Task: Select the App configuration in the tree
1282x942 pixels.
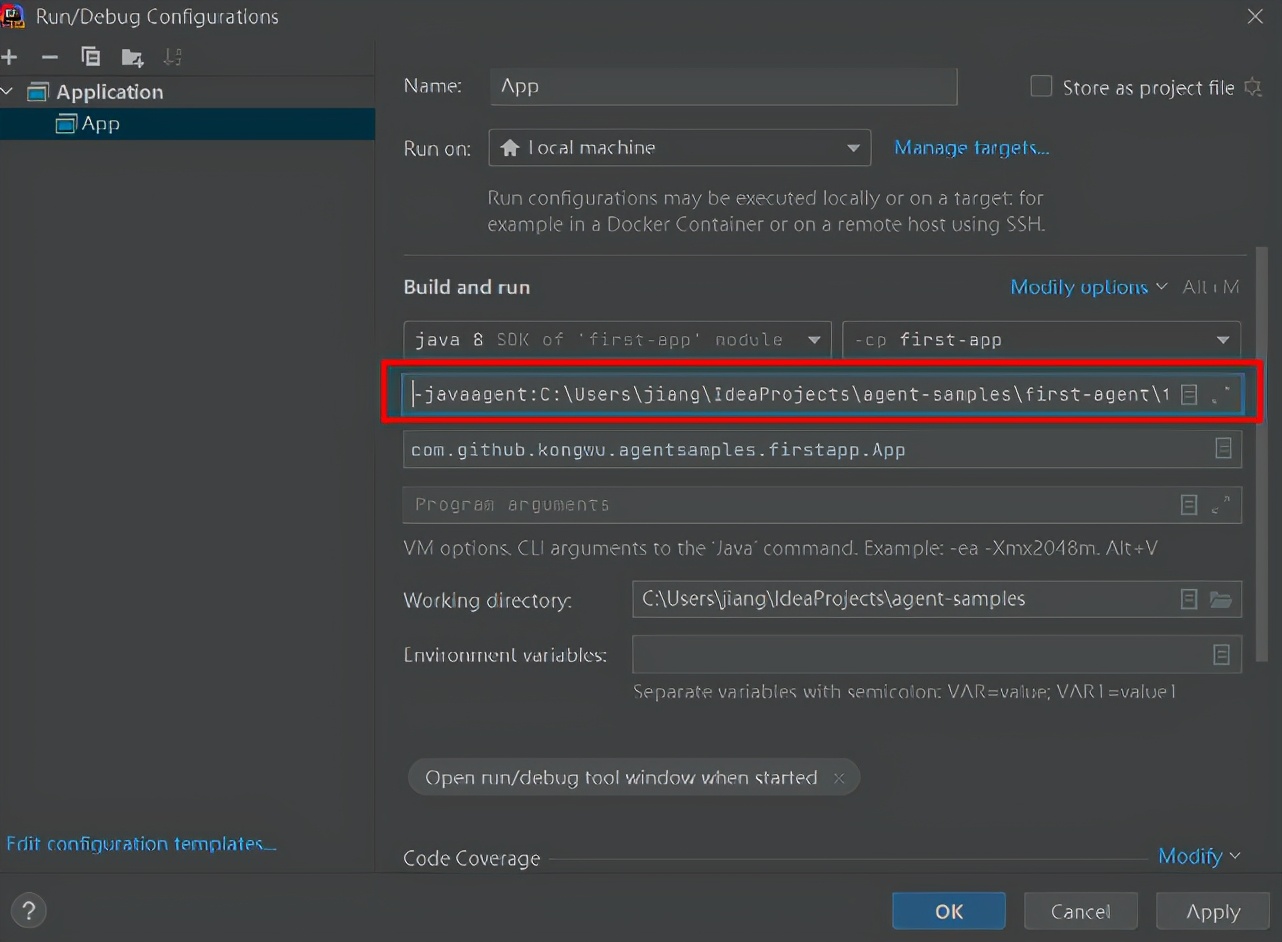Action: [x=100, y=124]
